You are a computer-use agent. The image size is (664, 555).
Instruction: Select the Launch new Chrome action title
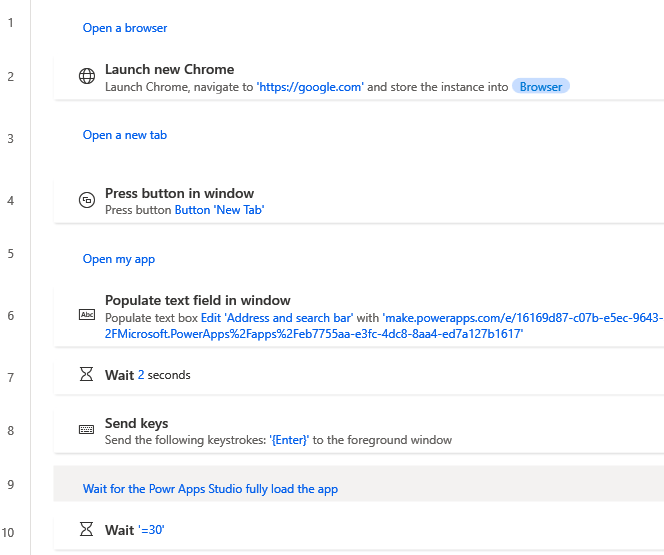[x=169, y=69]
